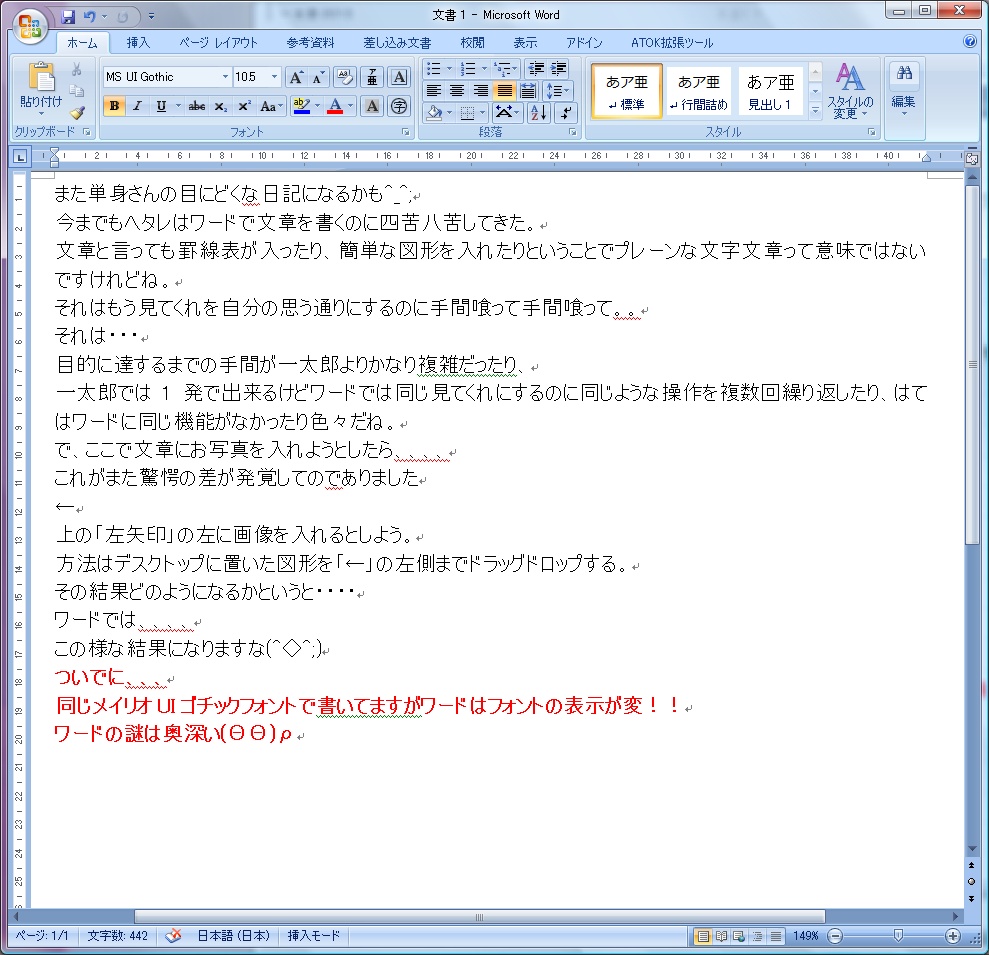Open the ページ レイアウト tab
989x955 pixels.
(x=218, y=43)
